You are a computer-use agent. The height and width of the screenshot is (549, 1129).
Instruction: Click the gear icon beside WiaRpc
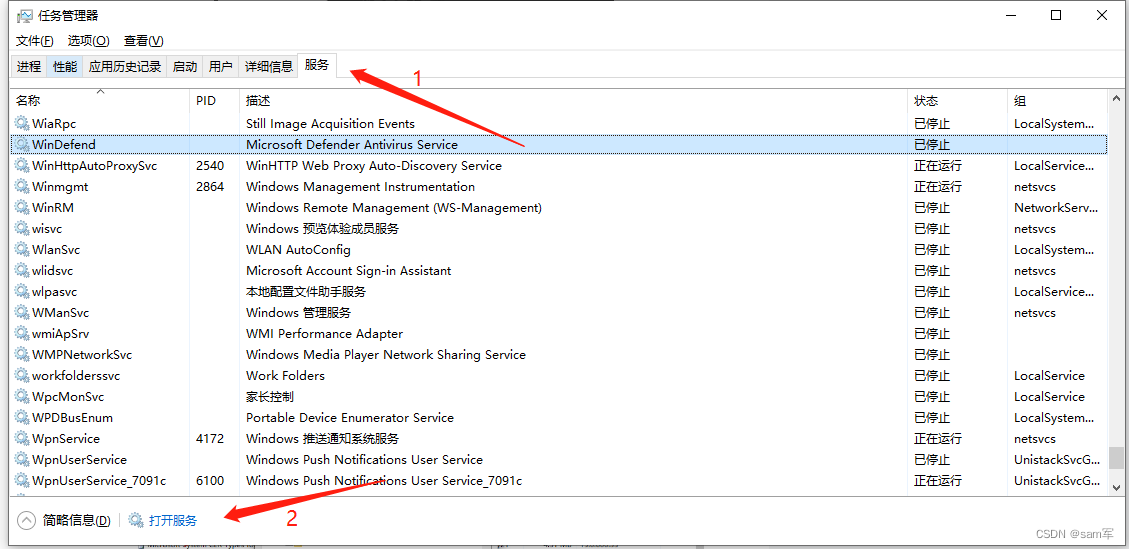pos(22,124)
